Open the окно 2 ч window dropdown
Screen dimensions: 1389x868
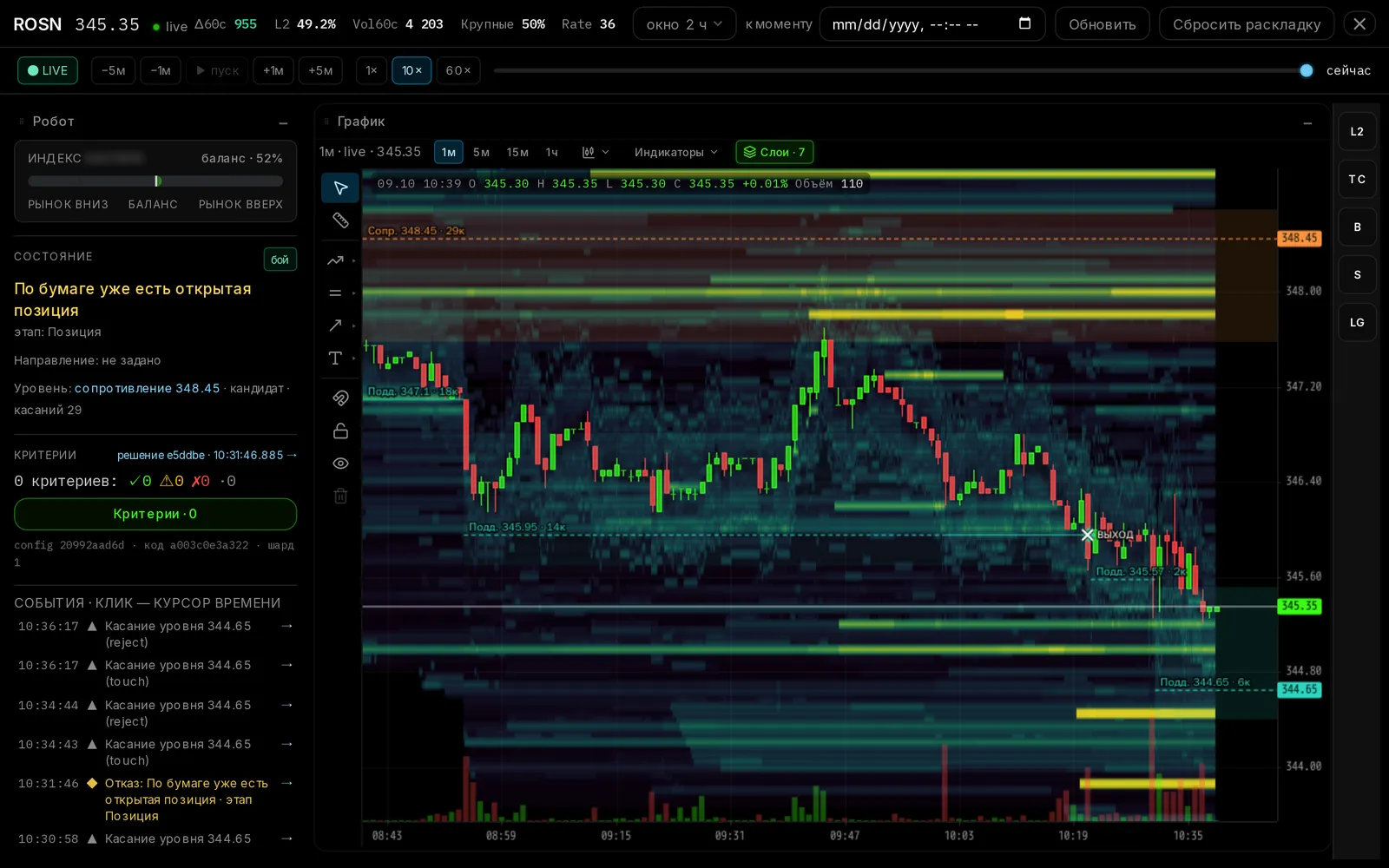coord(684,23)
